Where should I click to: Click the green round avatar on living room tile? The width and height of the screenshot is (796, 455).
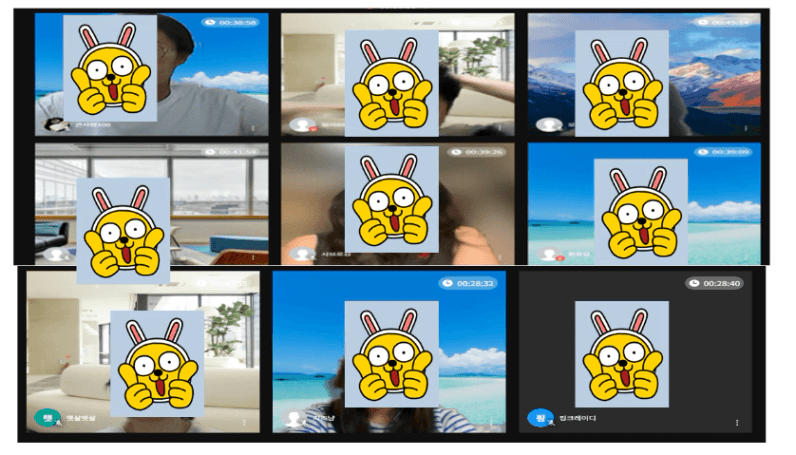47,418
